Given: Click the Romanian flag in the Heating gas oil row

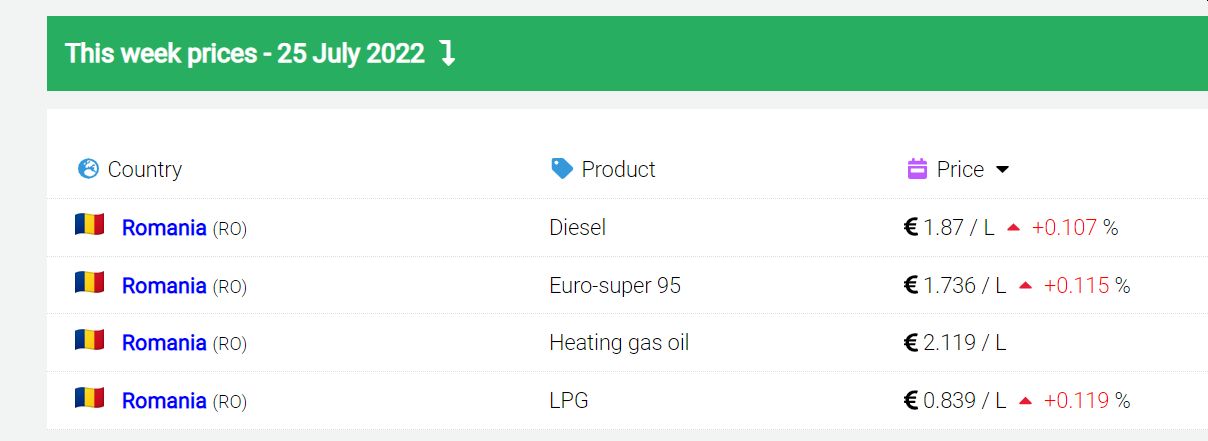Looking at the screenshot, I should [x=89, y=341].
